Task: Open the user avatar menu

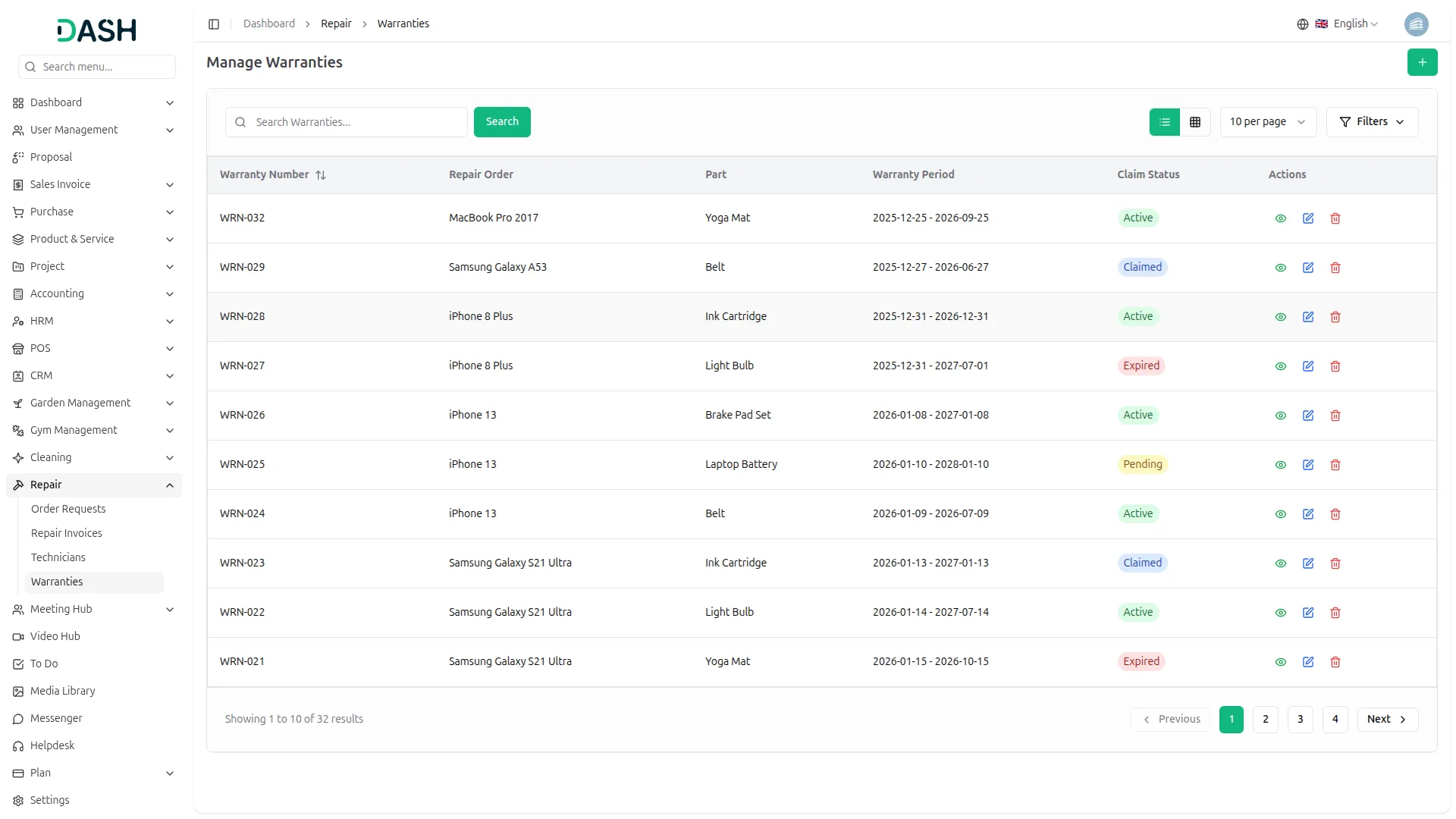Action: pyautogui.click(x=1416, y=24)
